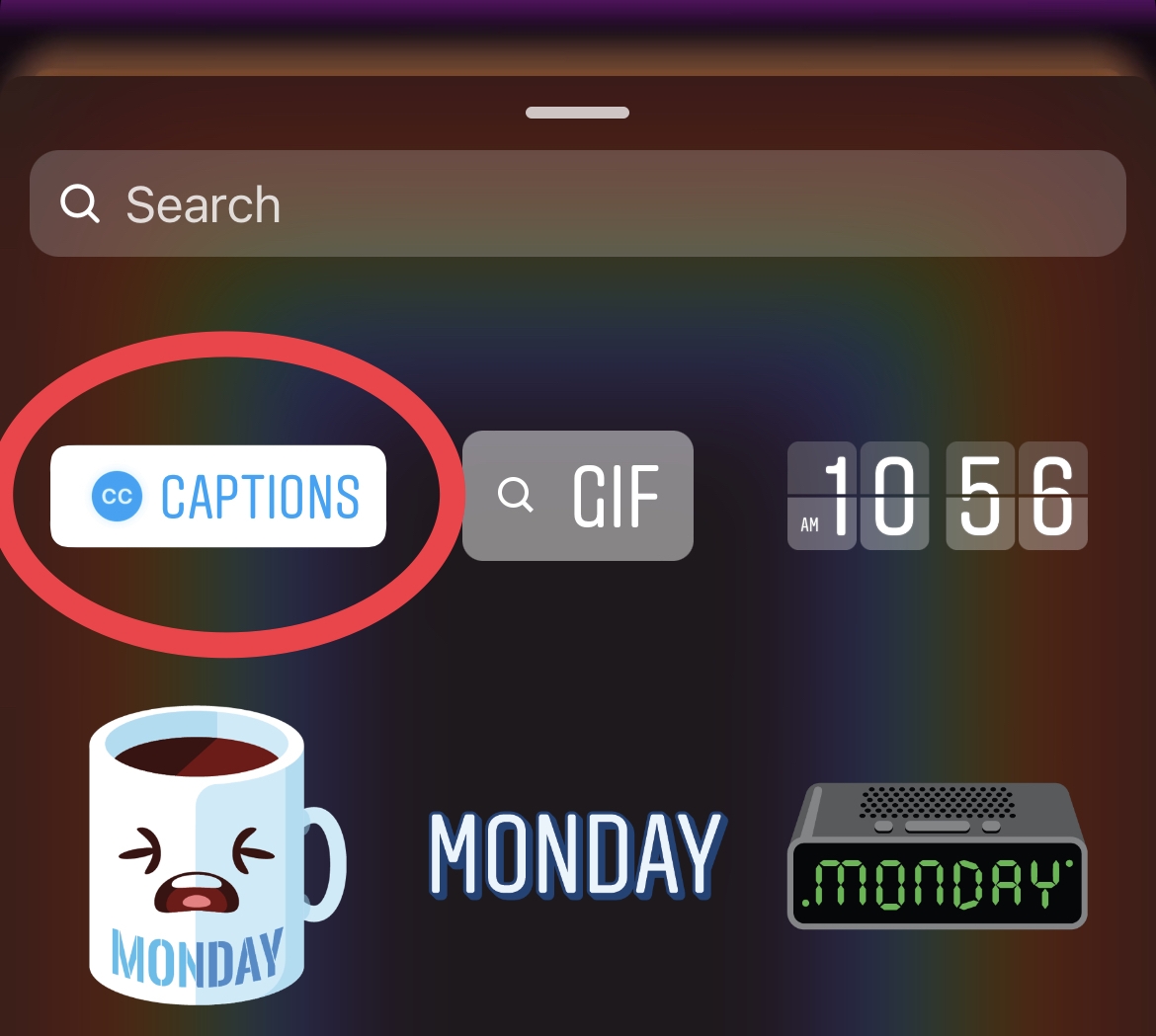Click the magnifier icon inside the GIF button
Screen dimensions: 1156x1036
[x=516, y=494]
